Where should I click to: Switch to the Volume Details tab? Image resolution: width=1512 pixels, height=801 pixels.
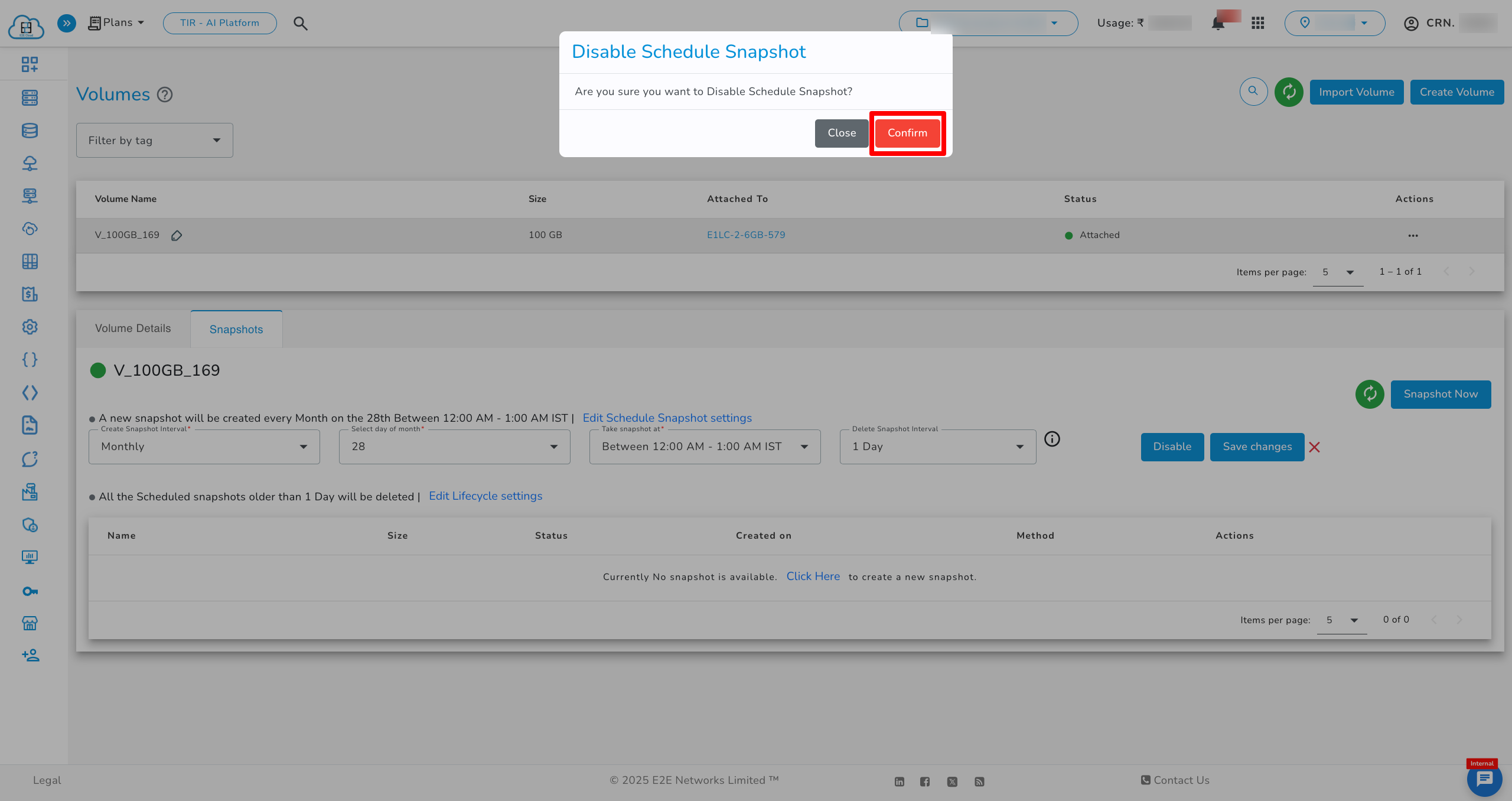pyautogui.click(x=133, y=328)
